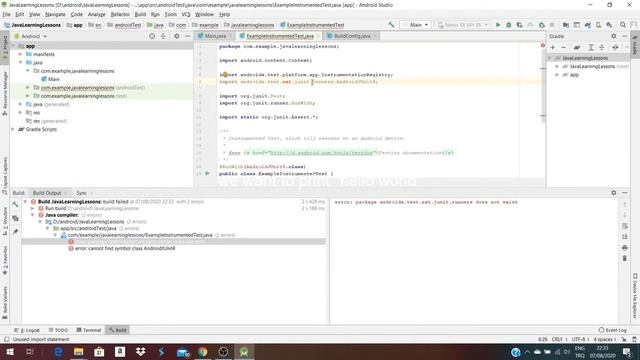
Task: Open Chrome from the Windows taskbar
Action: tap(202, 351)
